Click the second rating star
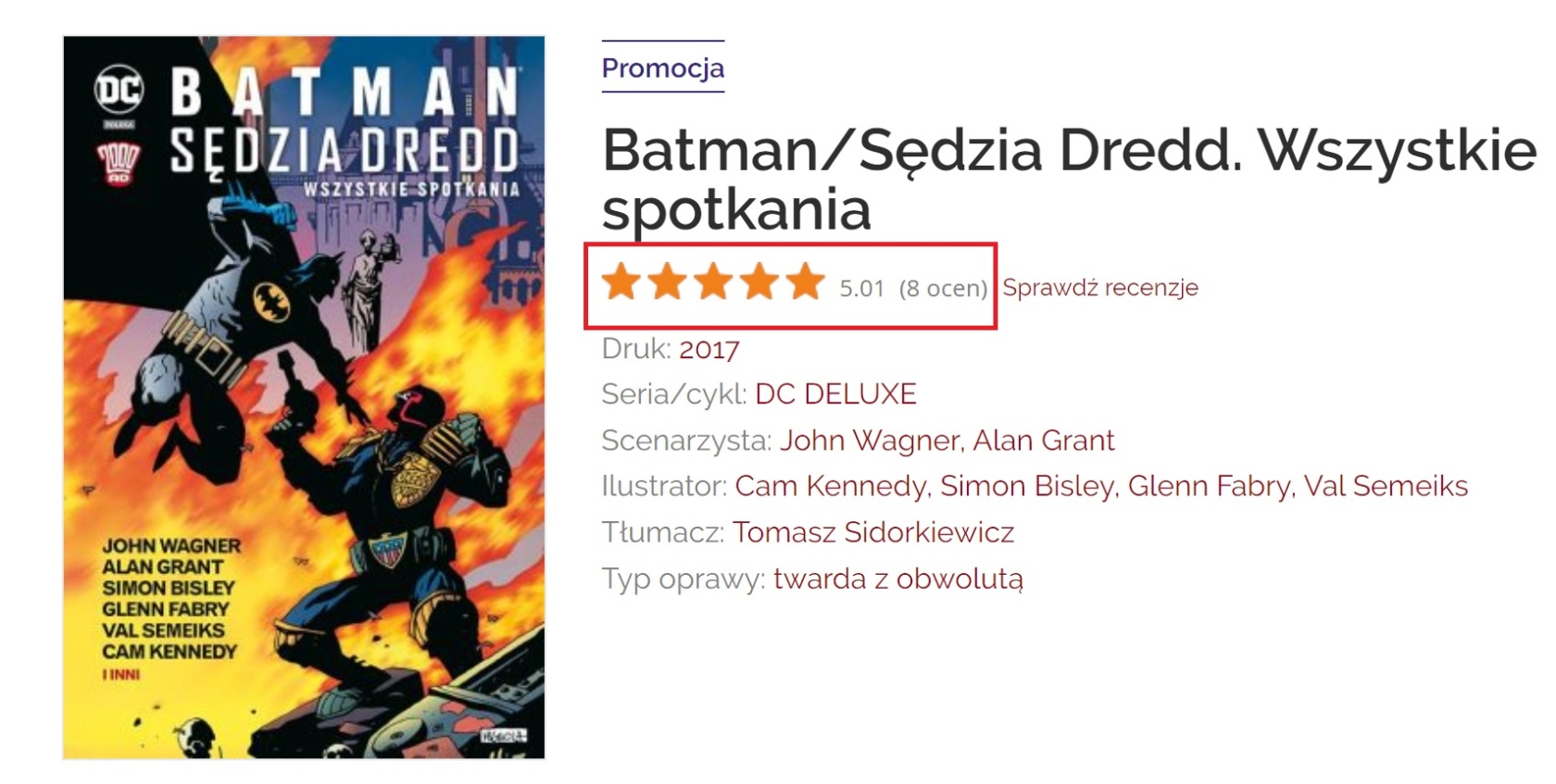The width and height of the screenshot is (1556, 784). pyautogui.click(x=667, y=282)
